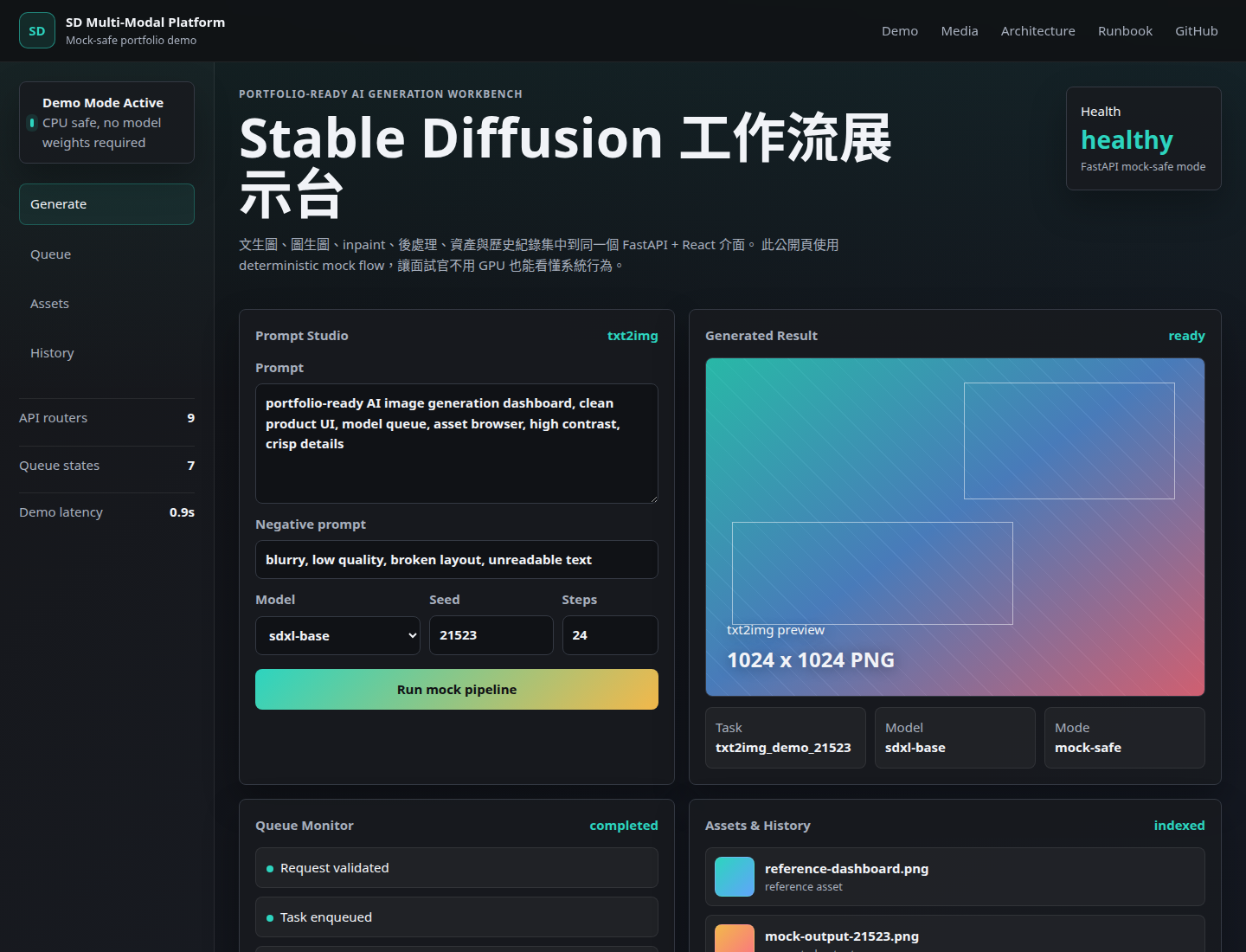Click the Request validated queue step
The image size is (1246, 952).
(x=457, y=868)
